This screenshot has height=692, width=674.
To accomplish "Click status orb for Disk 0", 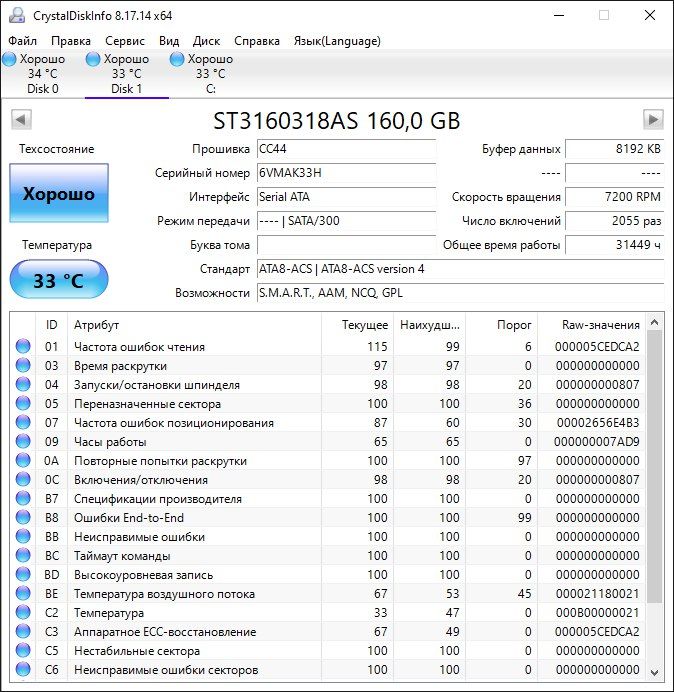I will 9,60.
